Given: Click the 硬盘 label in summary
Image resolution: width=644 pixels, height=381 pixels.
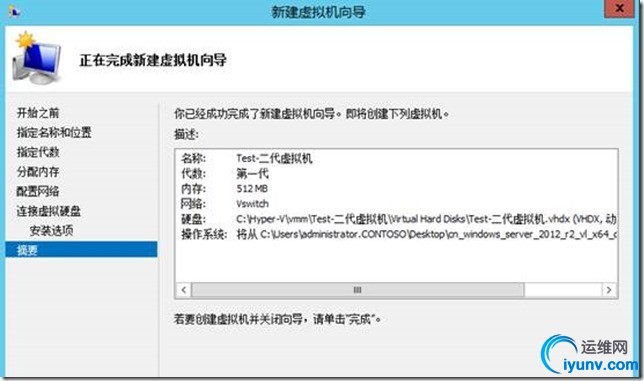Looking at the screenshot, I should (x=193, y=219).
